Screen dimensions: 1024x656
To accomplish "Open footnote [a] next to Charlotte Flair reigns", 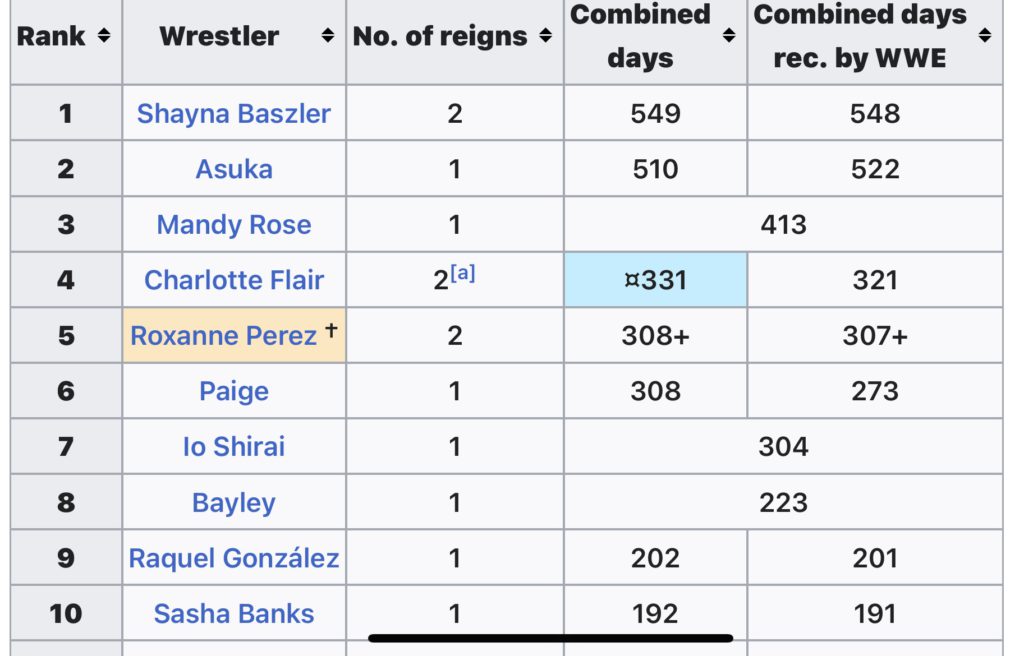I will pos(463,274).
